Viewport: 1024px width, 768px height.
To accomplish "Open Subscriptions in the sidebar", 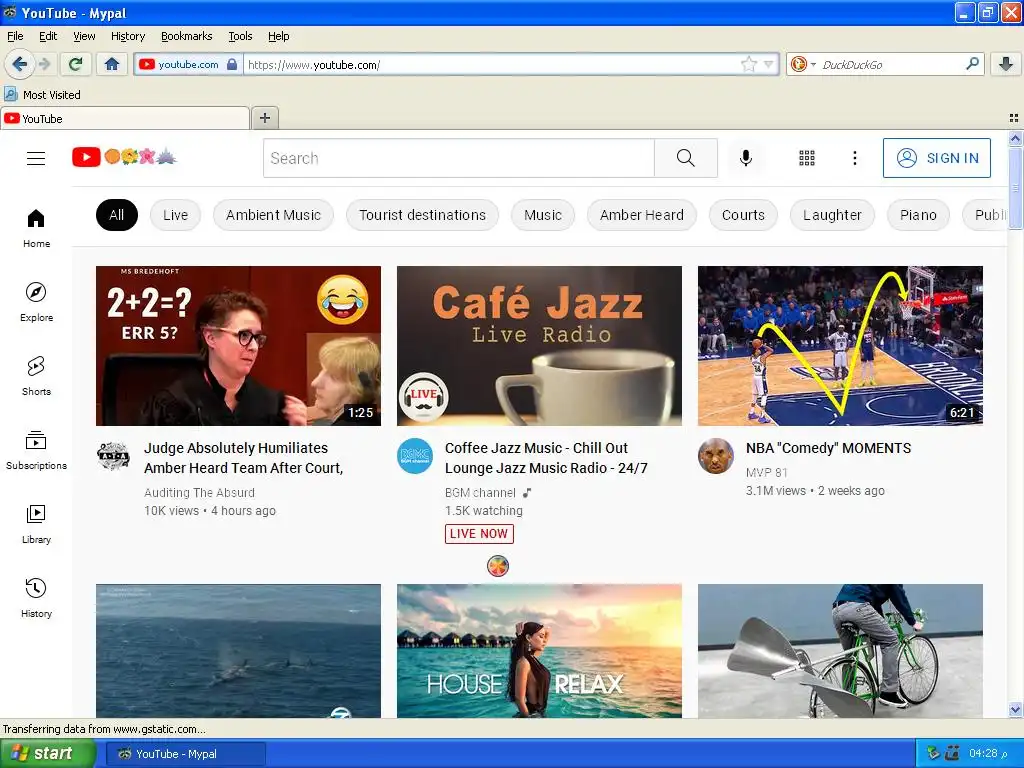I will [36, 450].
